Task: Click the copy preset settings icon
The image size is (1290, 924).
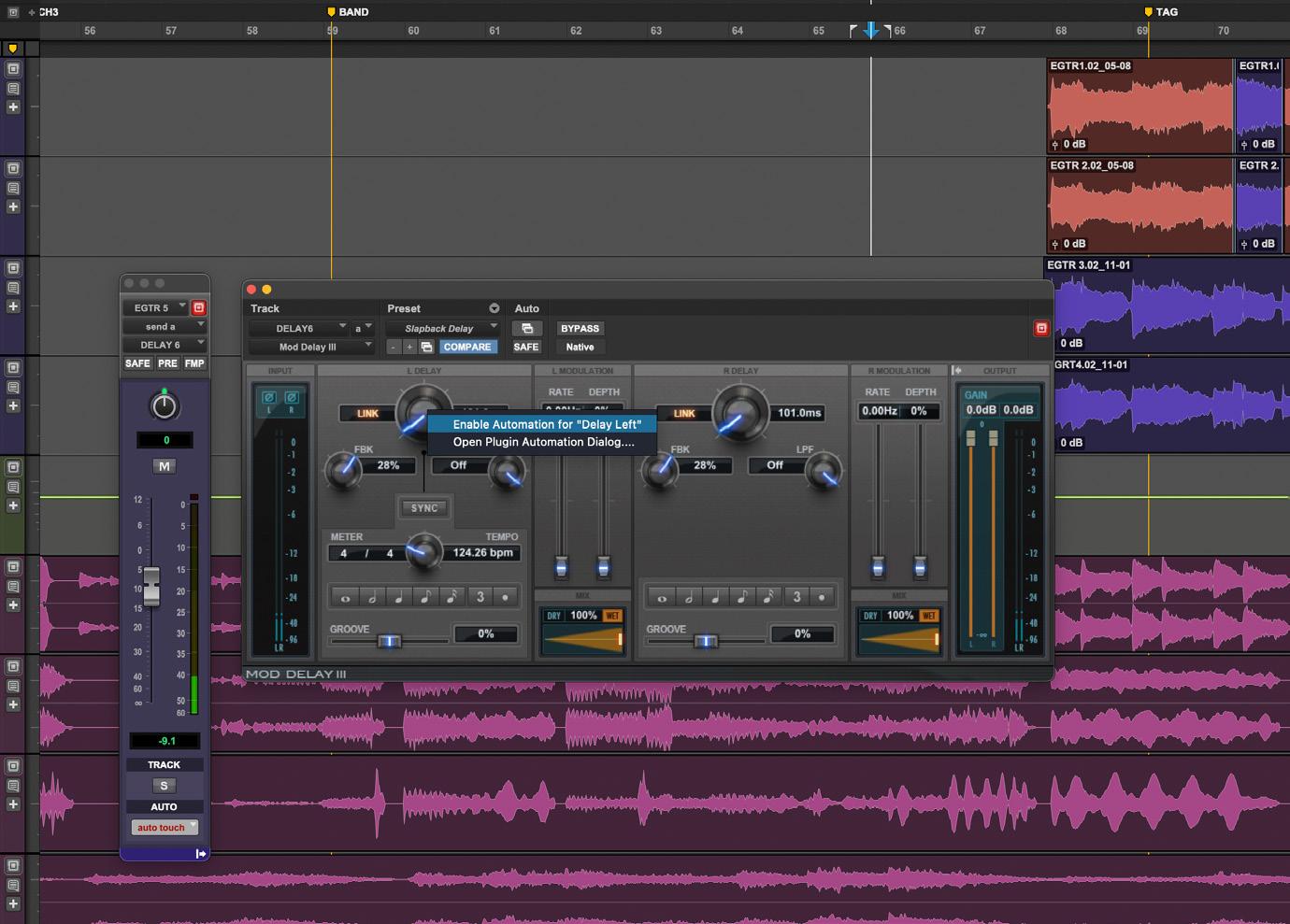Action: tap(426, 347)
